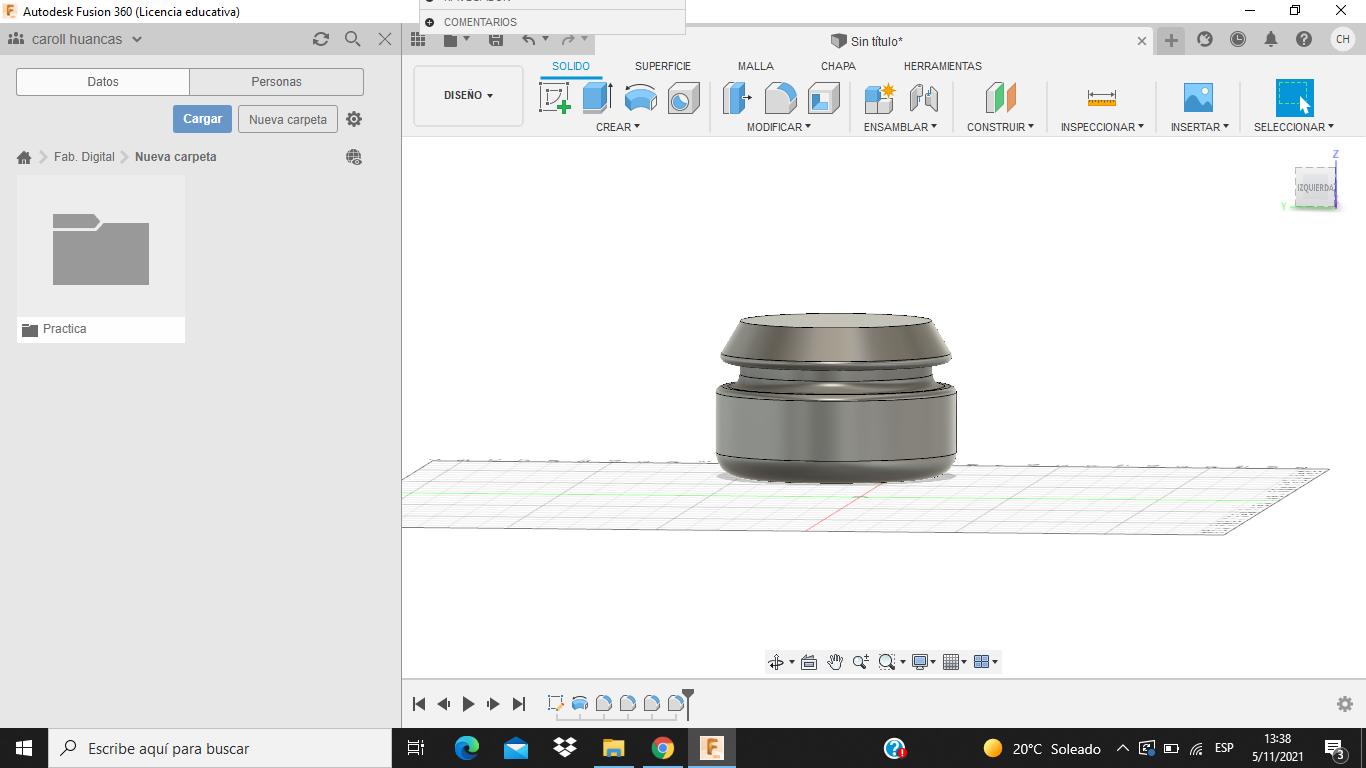Activate the Fillet tool in Modificar
Screen dimensions: 1366x768
pyautogui.click(x=780, y=98)
